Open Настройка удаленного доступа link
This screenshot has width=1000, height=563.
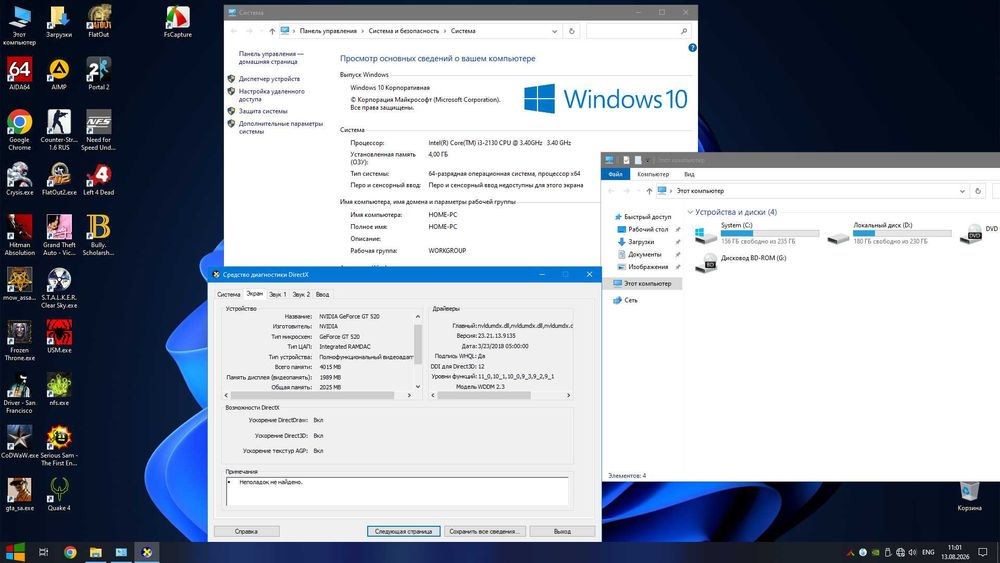click(x=272, y=95)
